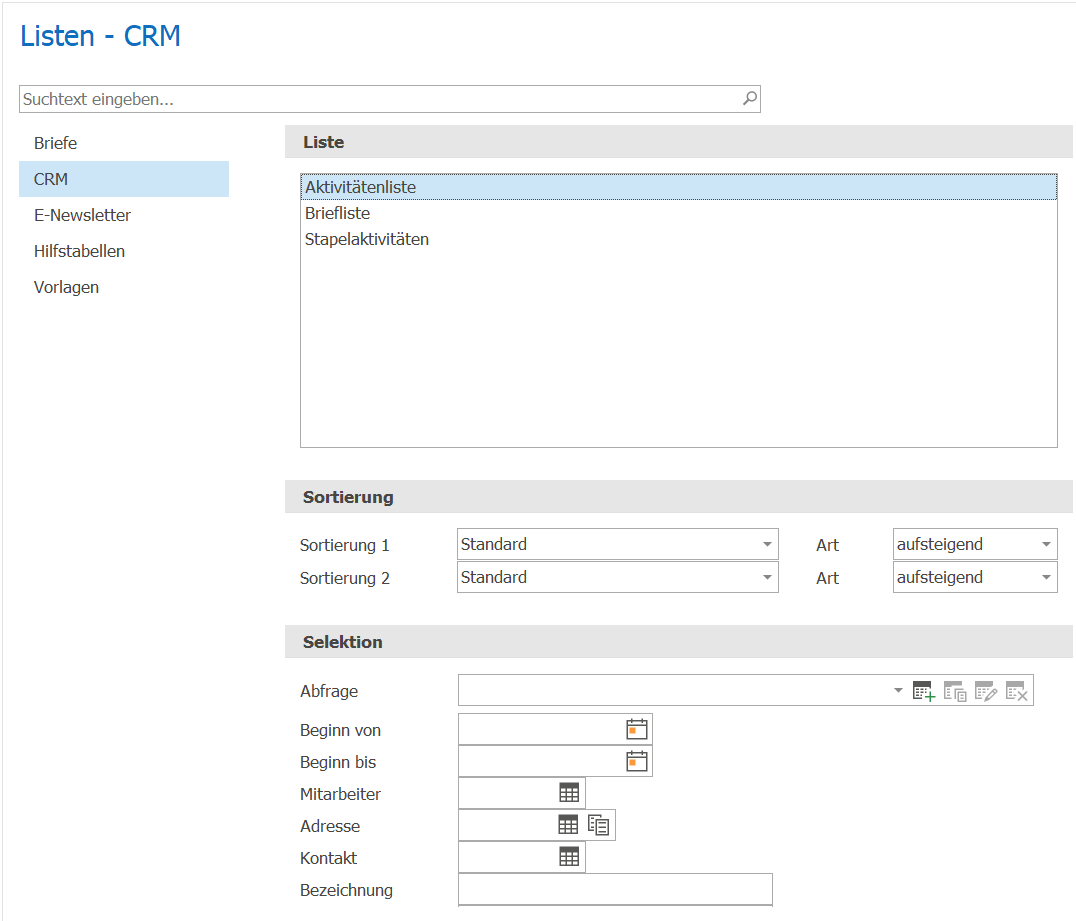Open Vorlagen category
1076x921 pixels.
pyautogui.click(x=124, y=287)
